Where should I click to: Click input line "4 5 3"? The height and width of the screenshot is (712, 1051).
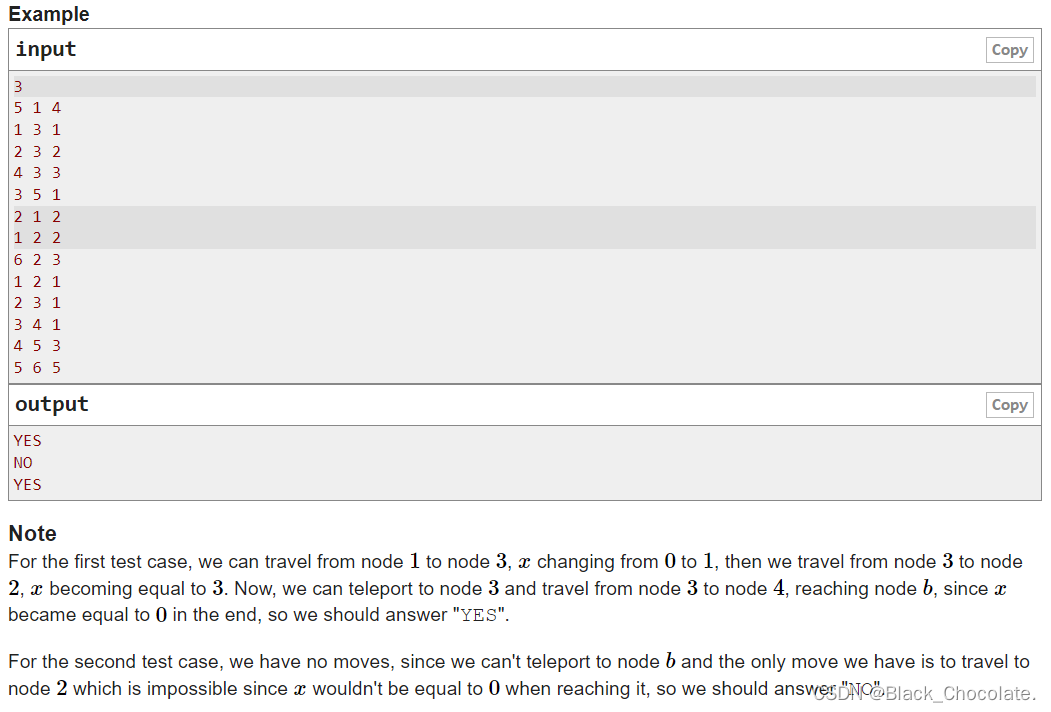38,346
